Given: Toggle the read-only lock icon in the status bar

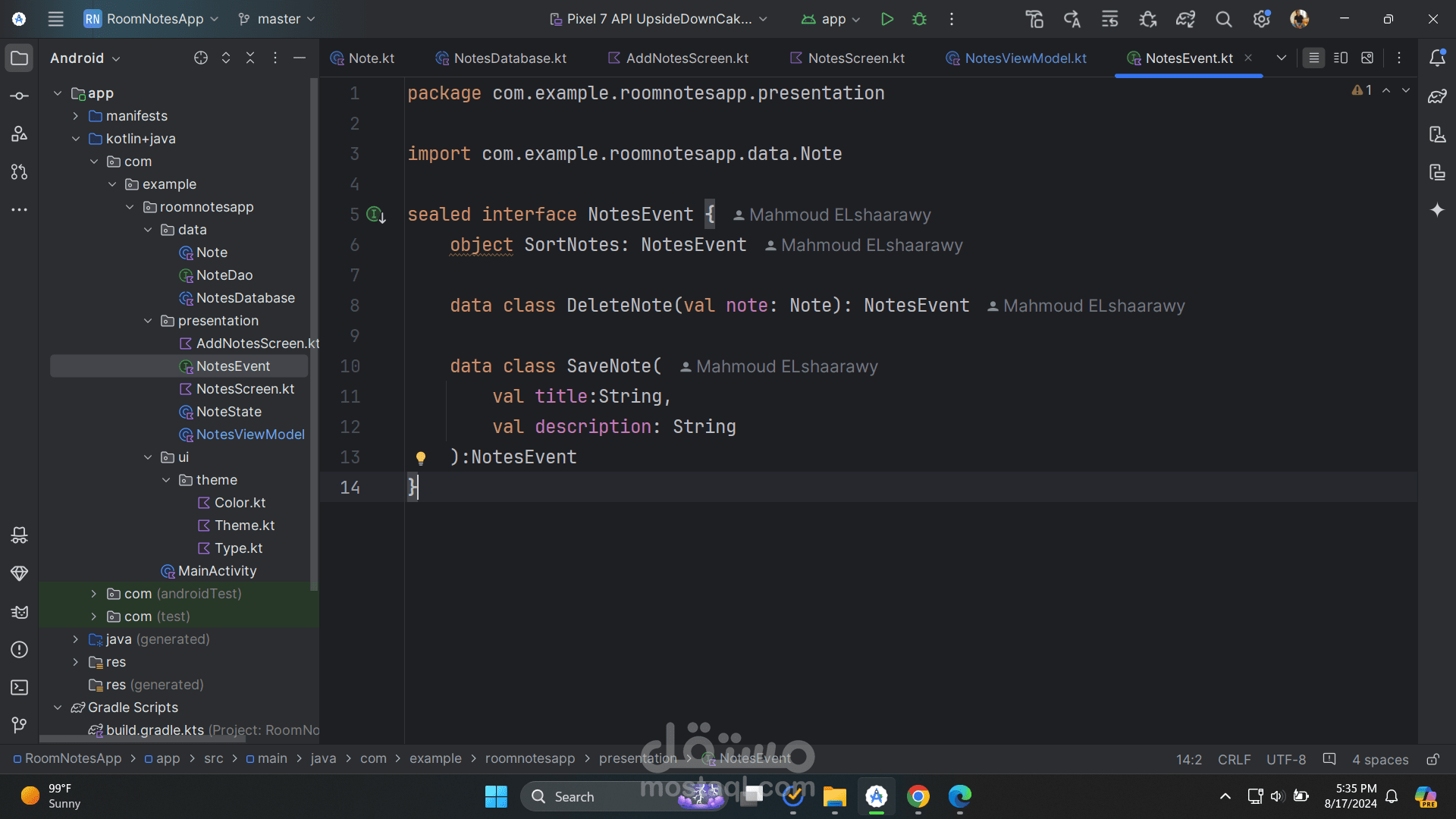Looking at the screenshot, I should 1432,759.
